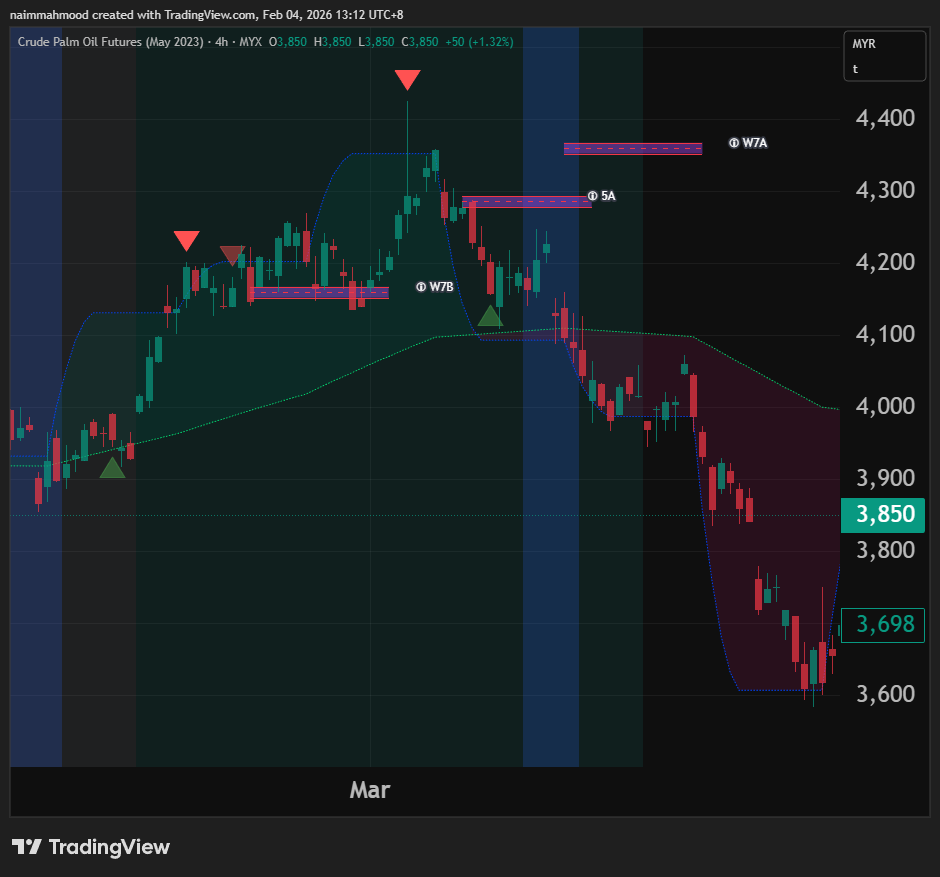The width and height of the screenshot is (940, 877).
Task: Select the faded red down-triangle marker
Action: (232, 256)
